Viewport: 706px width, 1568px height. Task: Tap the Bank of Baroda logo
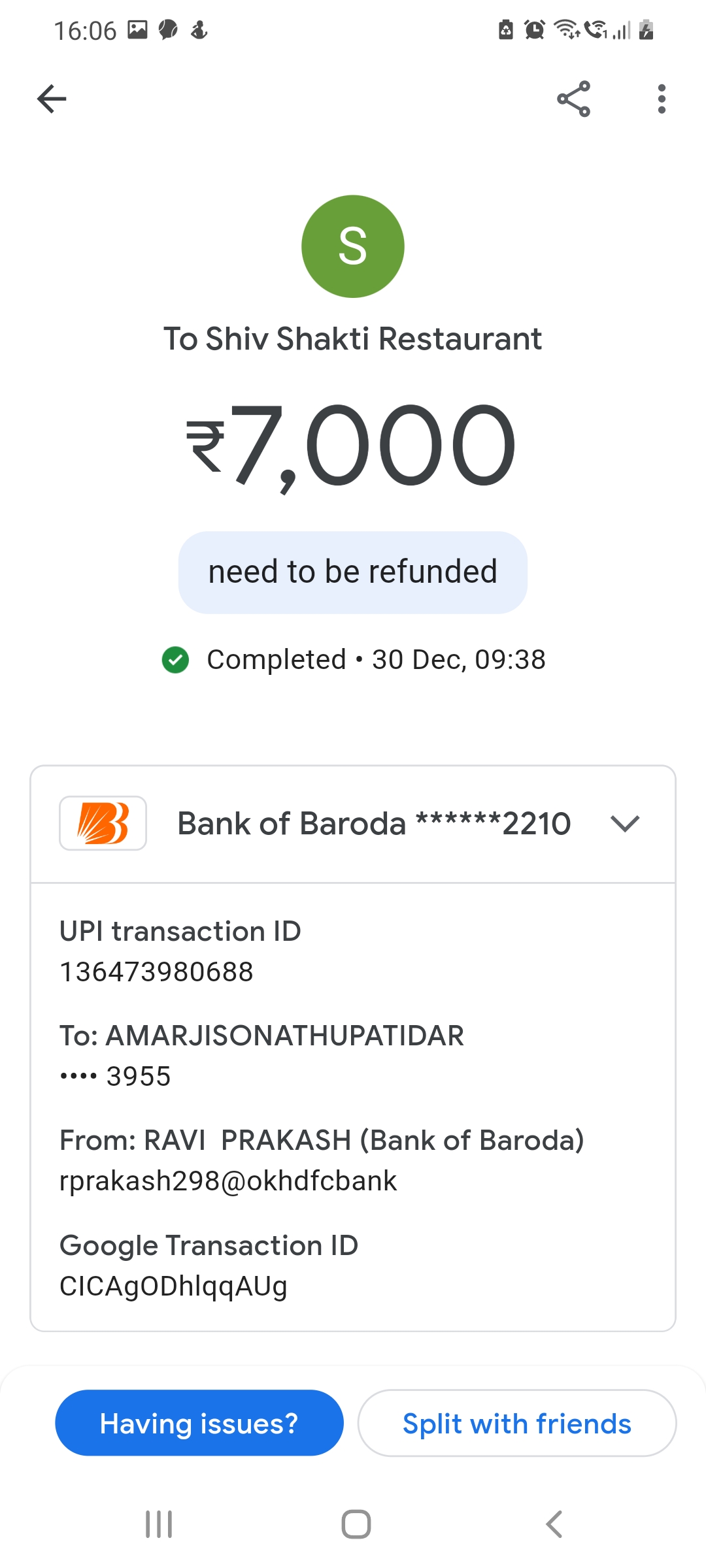pos(103,823)
